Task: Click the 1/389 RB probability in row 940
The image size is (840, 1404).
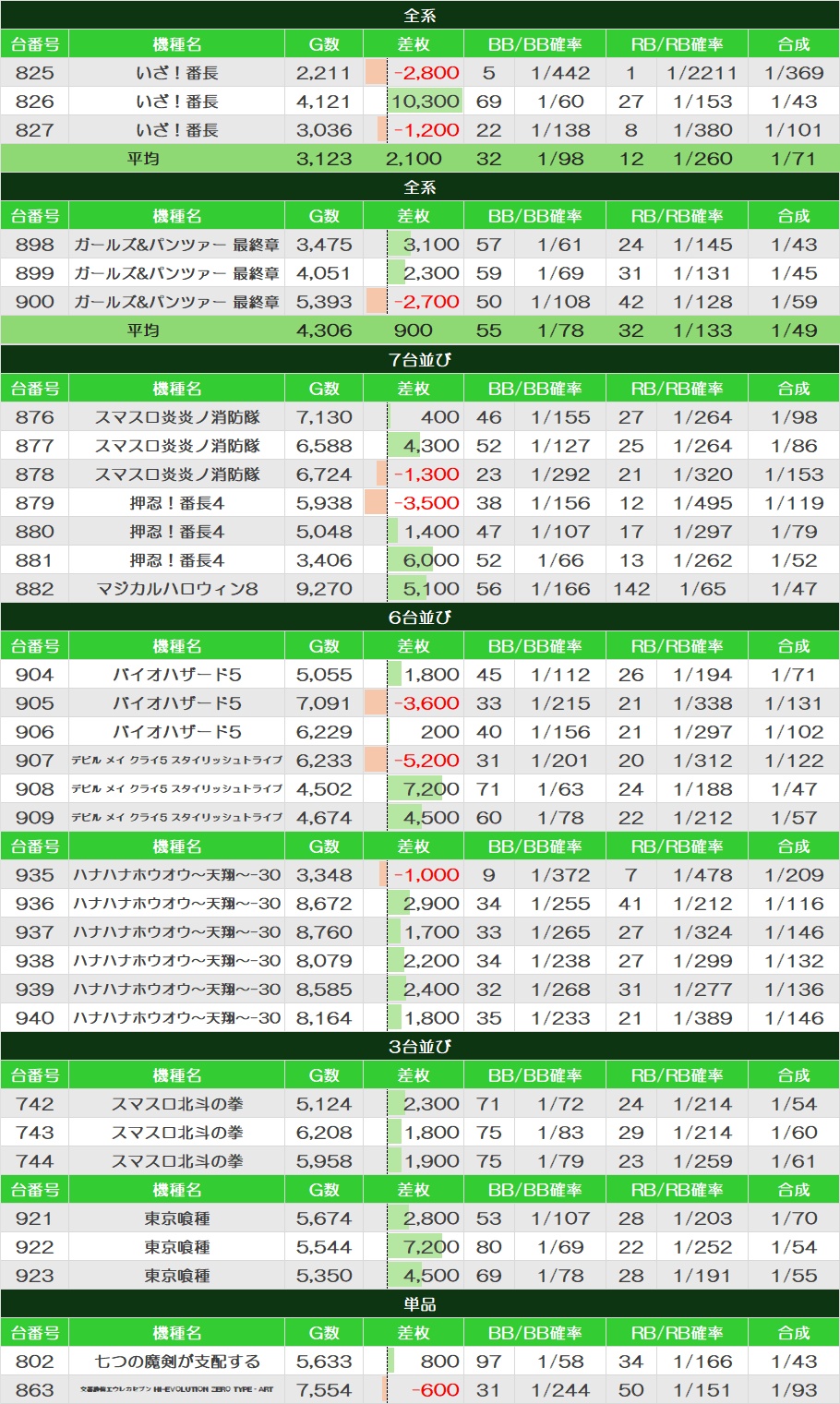Action: (702, 1018)
